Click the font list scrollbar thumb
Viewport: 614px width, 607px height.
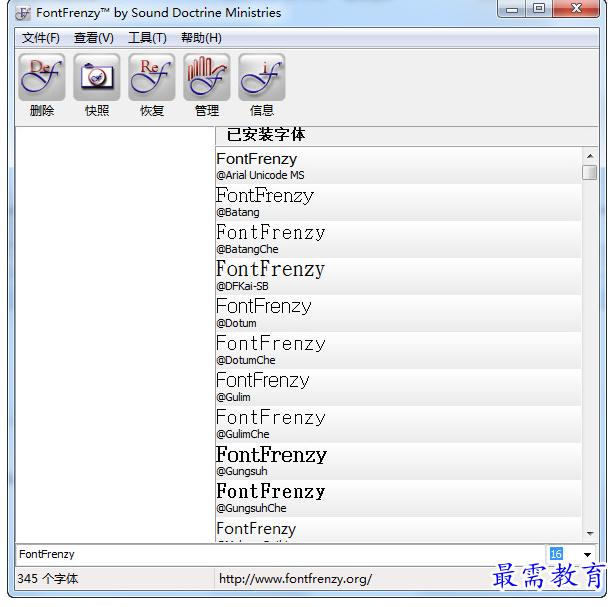(589, 172)
